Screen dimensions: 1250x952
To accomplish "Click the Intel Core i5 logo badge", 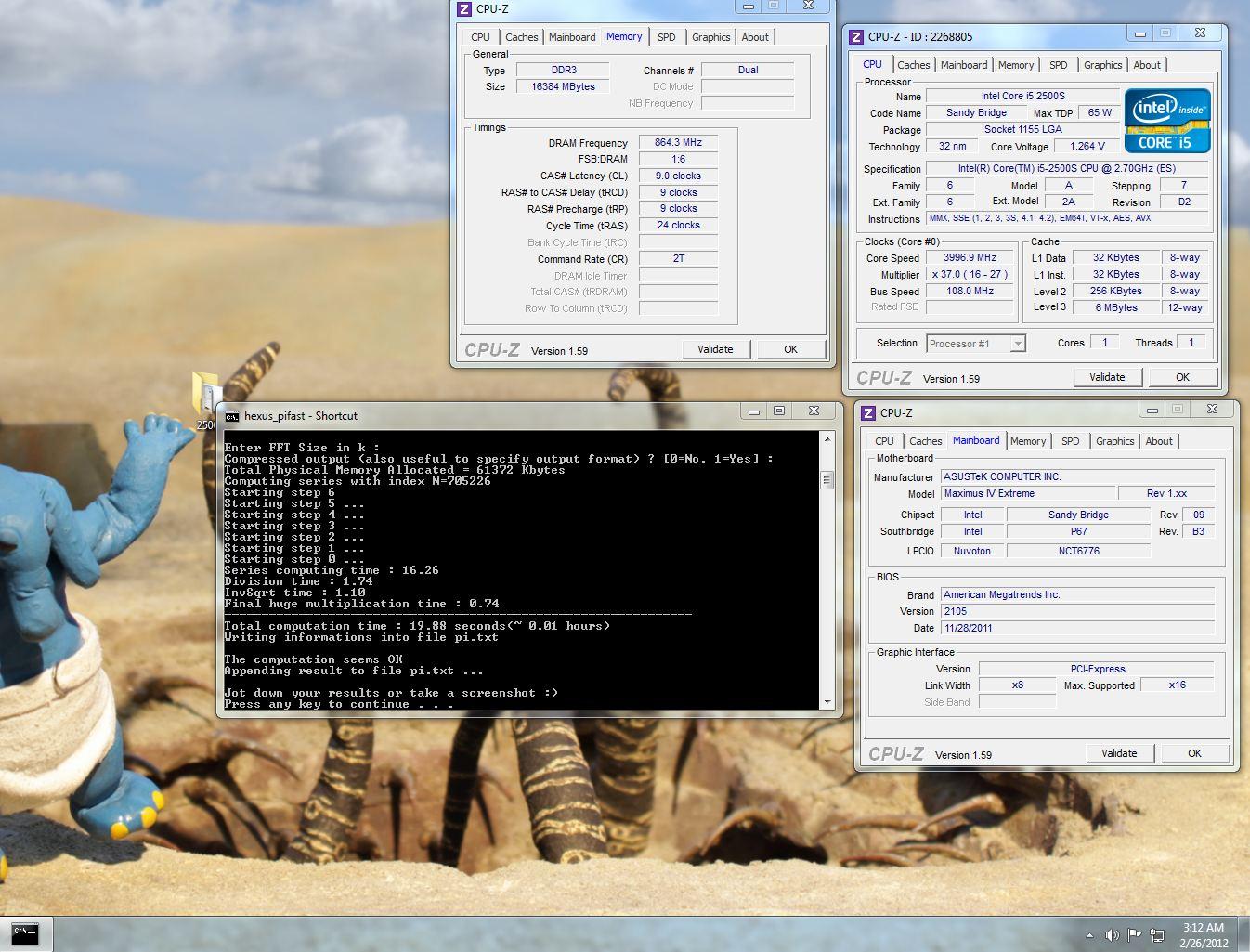I will pos(1167,121).
